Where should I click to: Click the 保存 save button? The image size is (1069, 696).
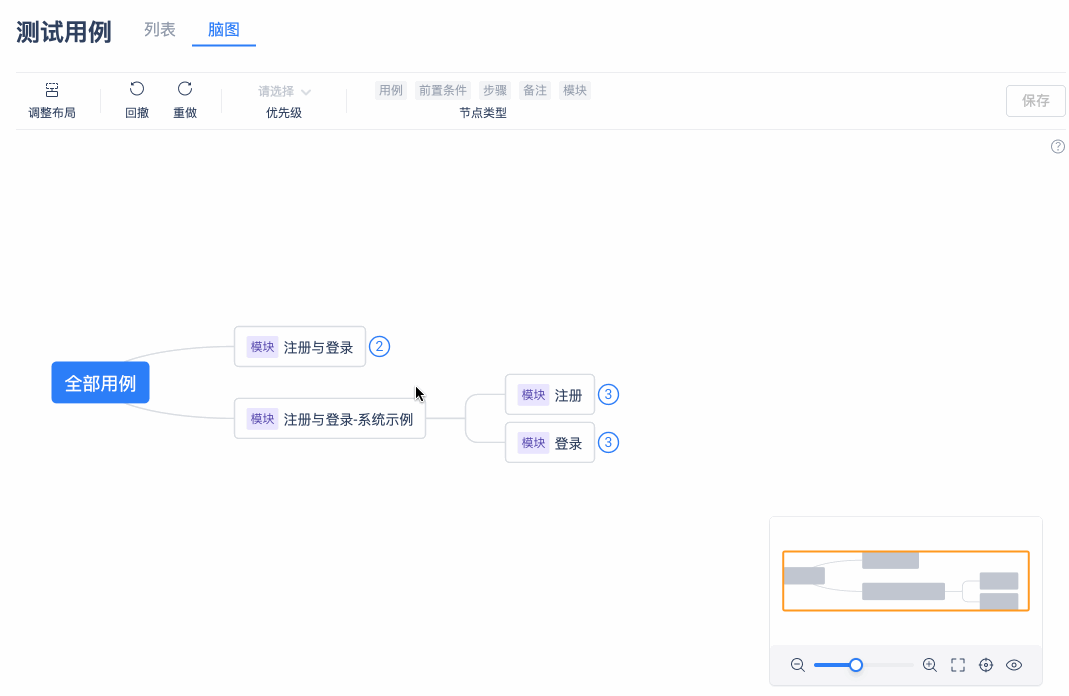click(1036, 101)
